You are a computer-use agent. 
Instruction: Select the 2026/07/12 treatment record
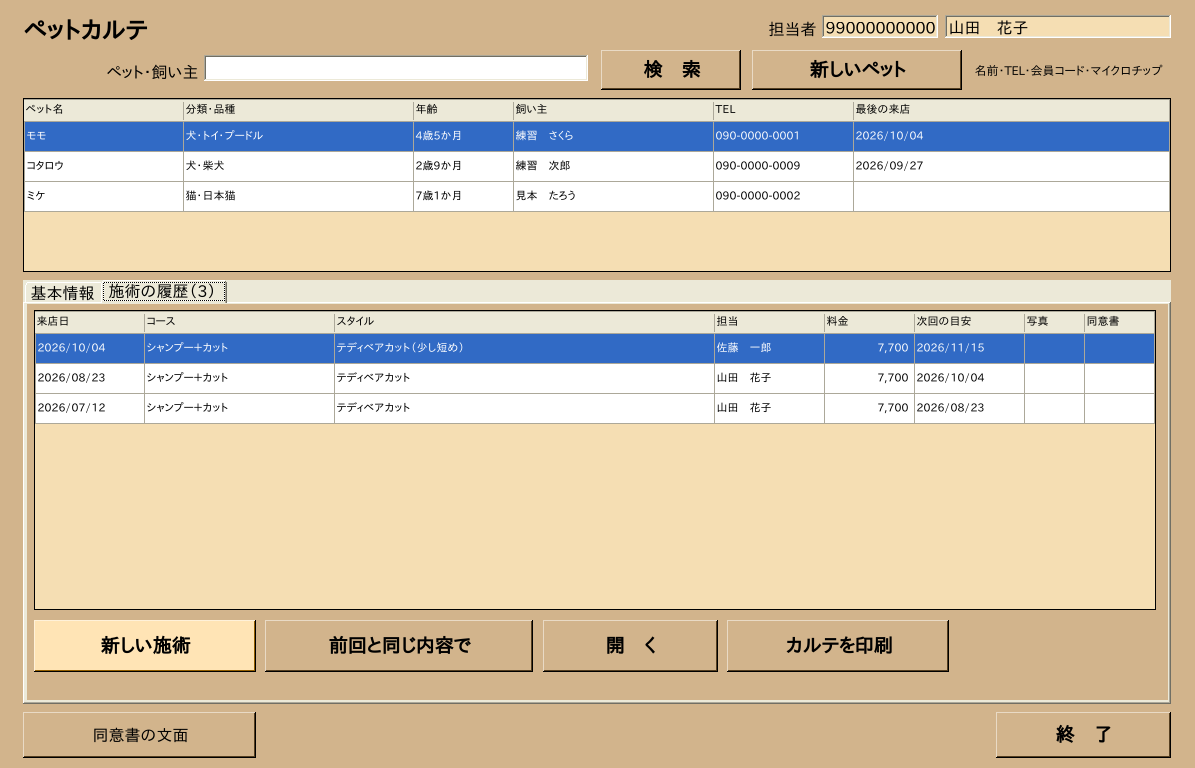tap(594, 408)
